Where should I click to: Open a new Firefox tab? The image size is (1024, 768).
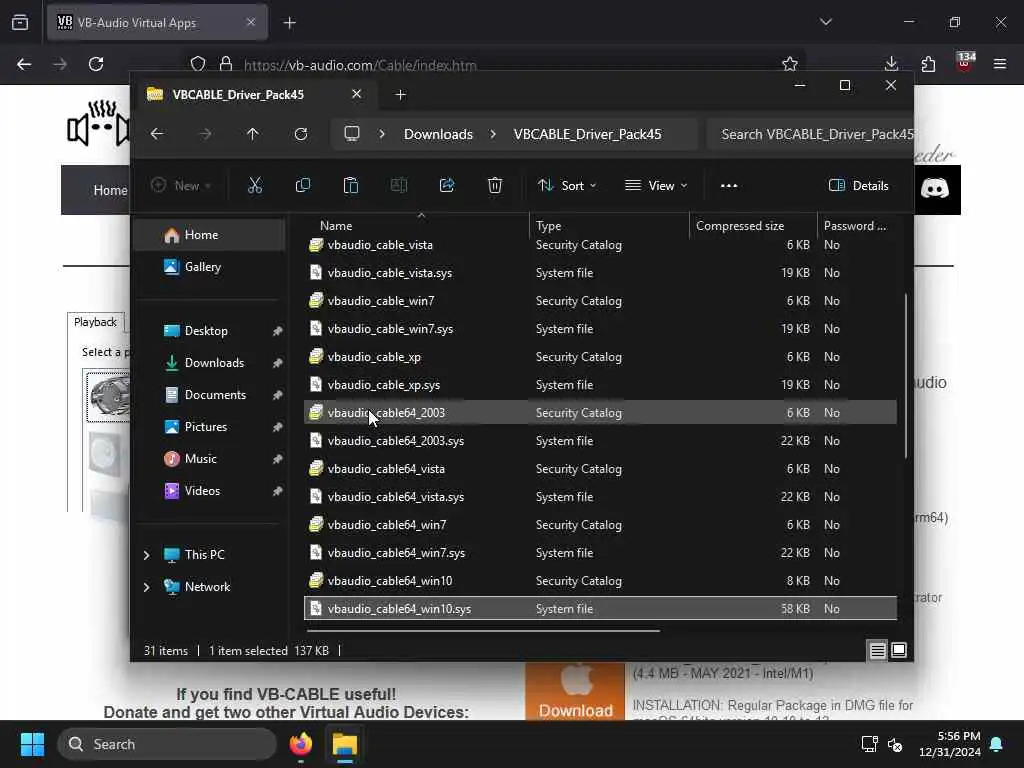click(290, 23)
